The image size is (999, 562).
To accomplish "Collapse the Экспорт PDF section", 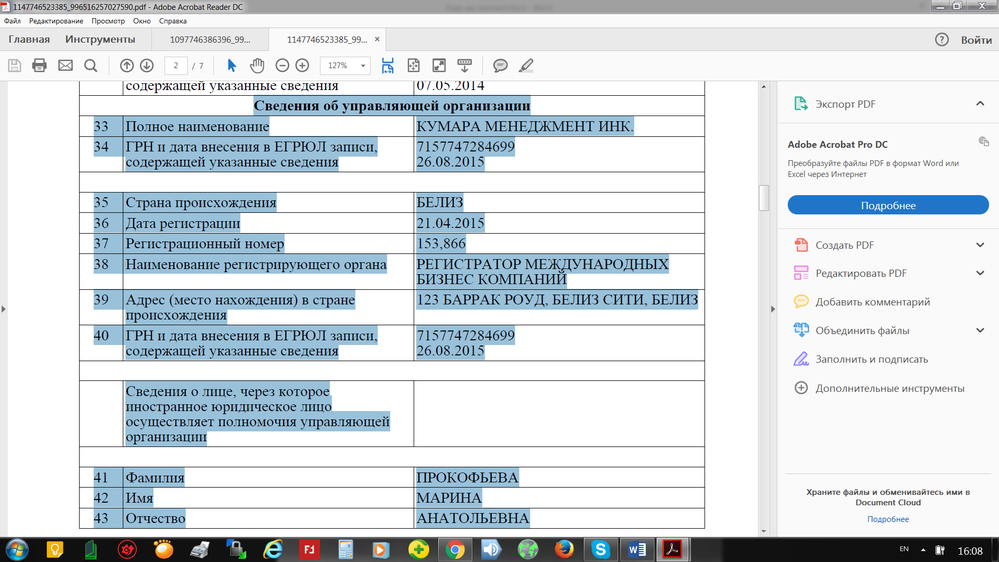I will coord(981,104).
